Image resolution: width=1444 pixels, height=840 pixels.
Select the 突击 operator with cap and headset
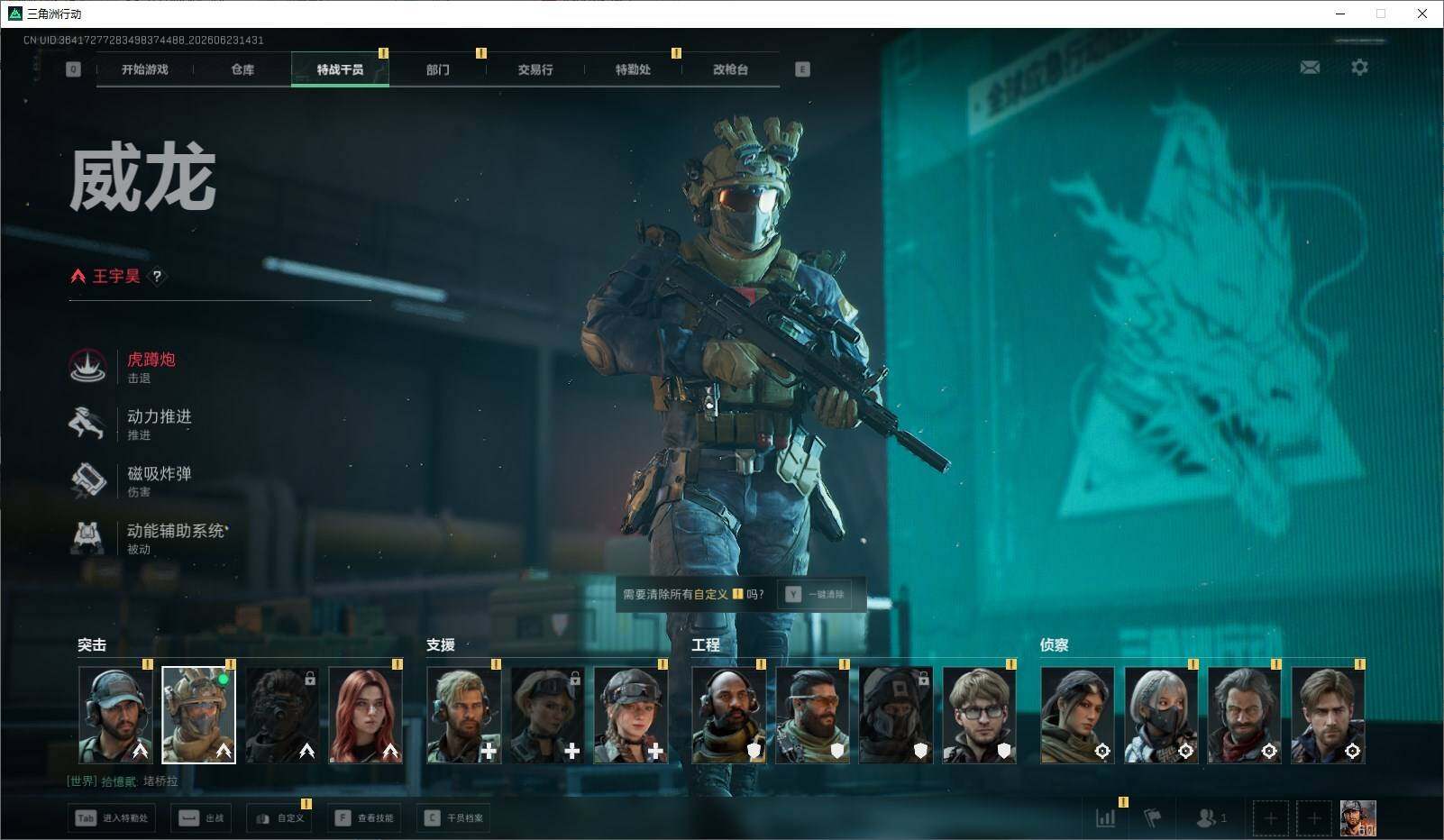pos(114,715)
